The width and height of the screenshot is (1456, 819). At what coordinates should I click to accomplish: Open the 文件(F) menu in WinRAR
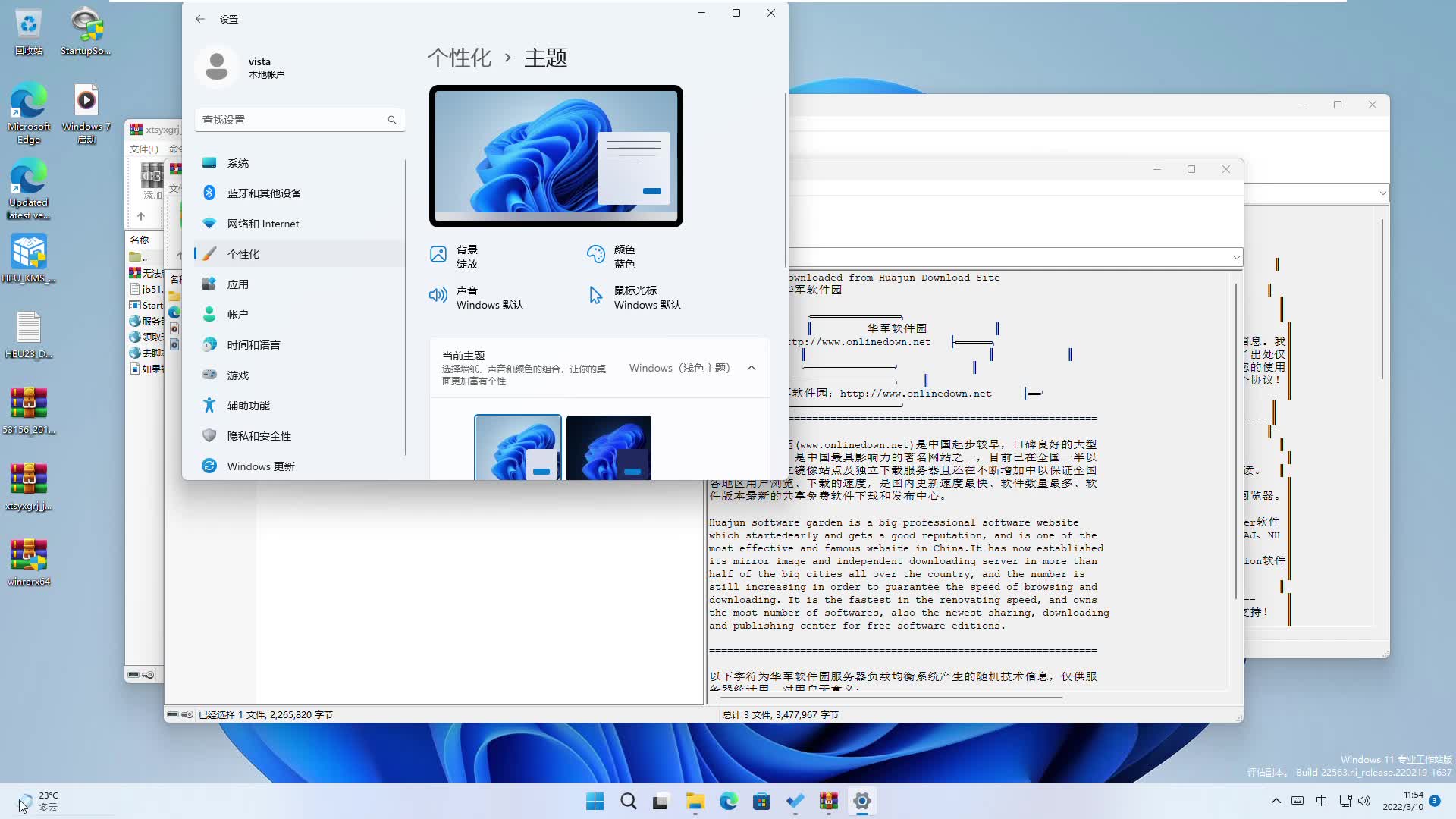[144, 149]
